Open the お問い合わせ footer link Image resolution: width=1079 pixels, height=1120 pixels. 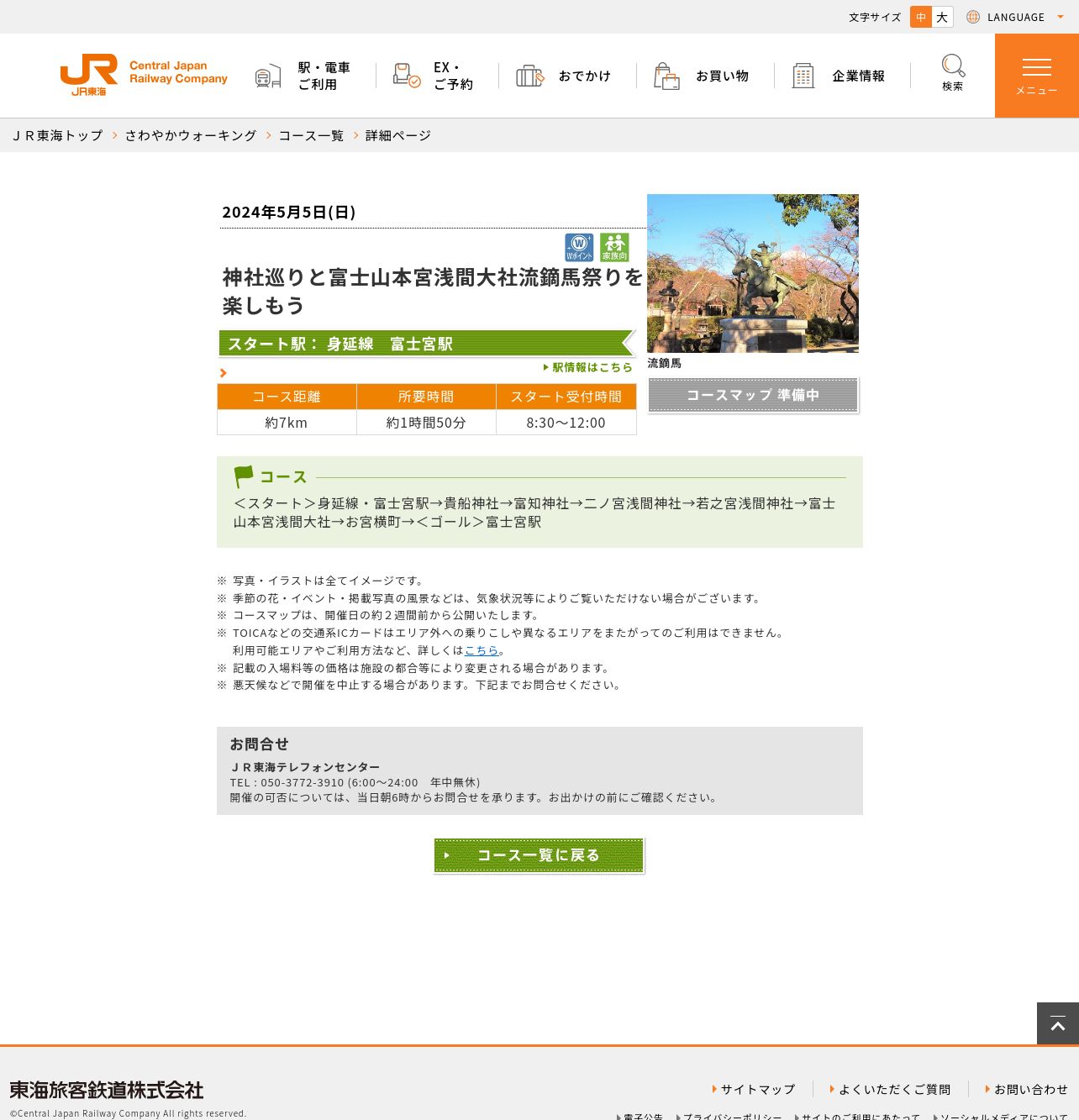pyautogui.click(x=1026, y=1089)
